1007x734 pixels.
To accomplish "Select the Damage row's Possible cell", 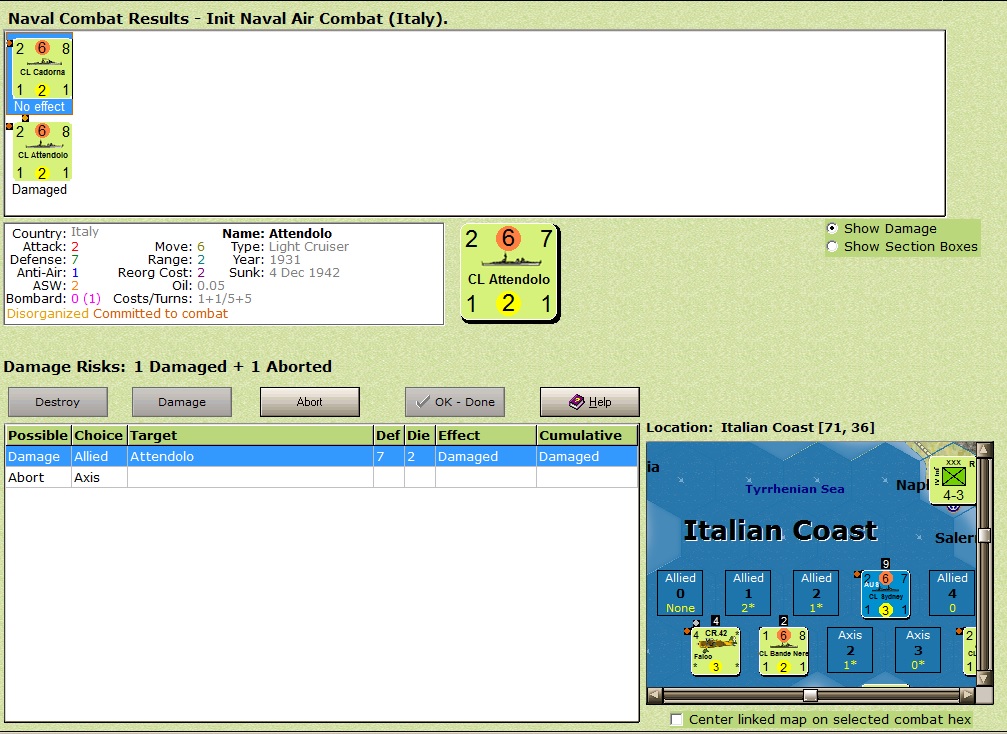I will (38, 457).
